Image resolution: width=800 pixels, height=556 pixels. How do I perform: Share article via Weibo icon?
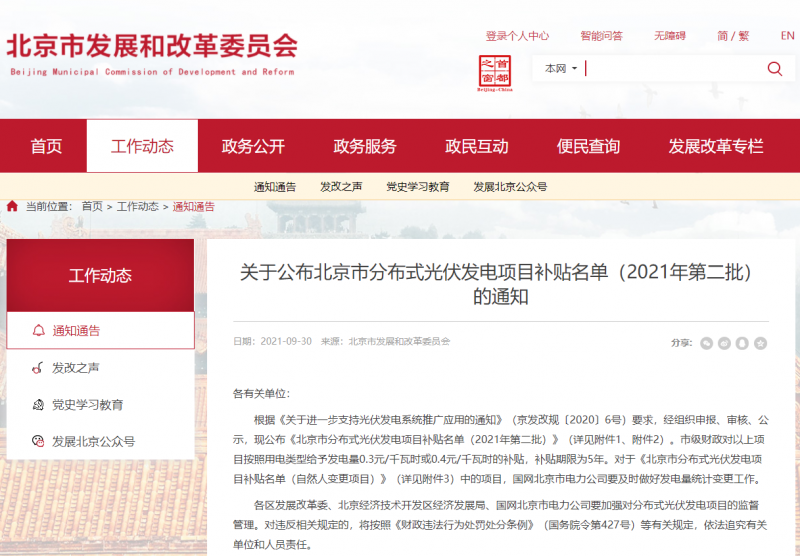click(x=725, y=343)
